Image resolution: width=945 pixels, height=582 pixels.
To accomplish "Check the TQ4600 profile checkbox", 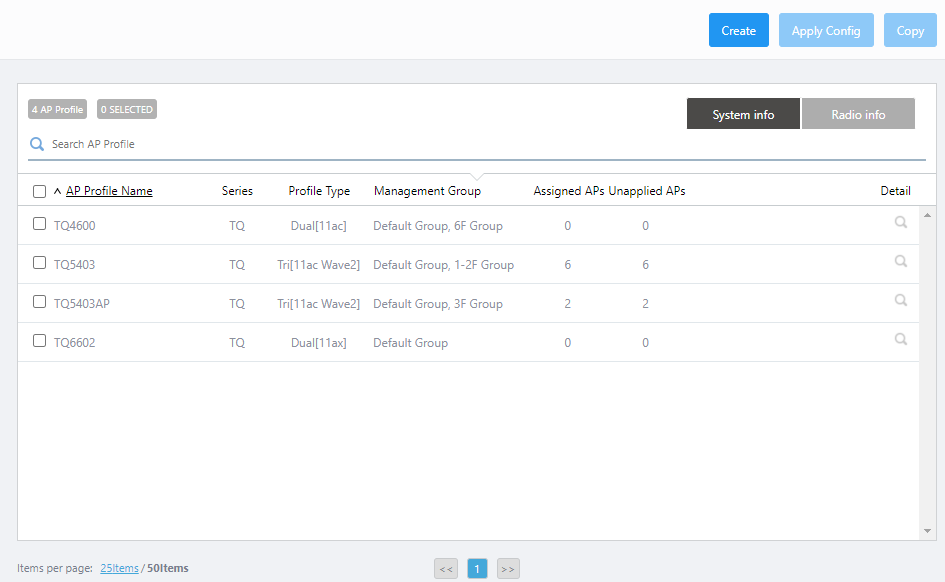I will click(40, 224).
